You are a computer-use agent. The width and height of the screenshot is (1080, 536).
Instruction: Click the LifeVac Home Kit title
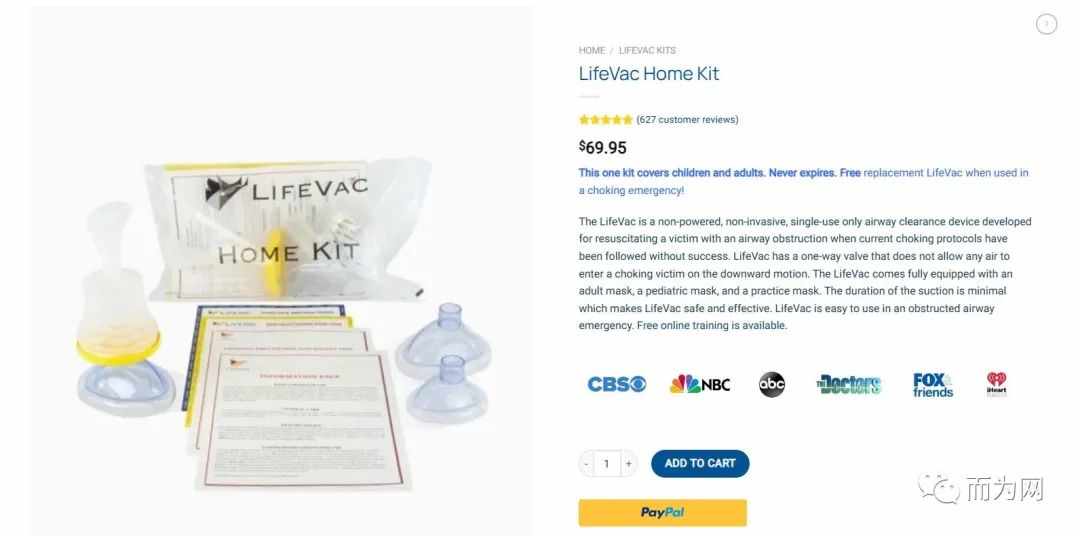(649, 74)
